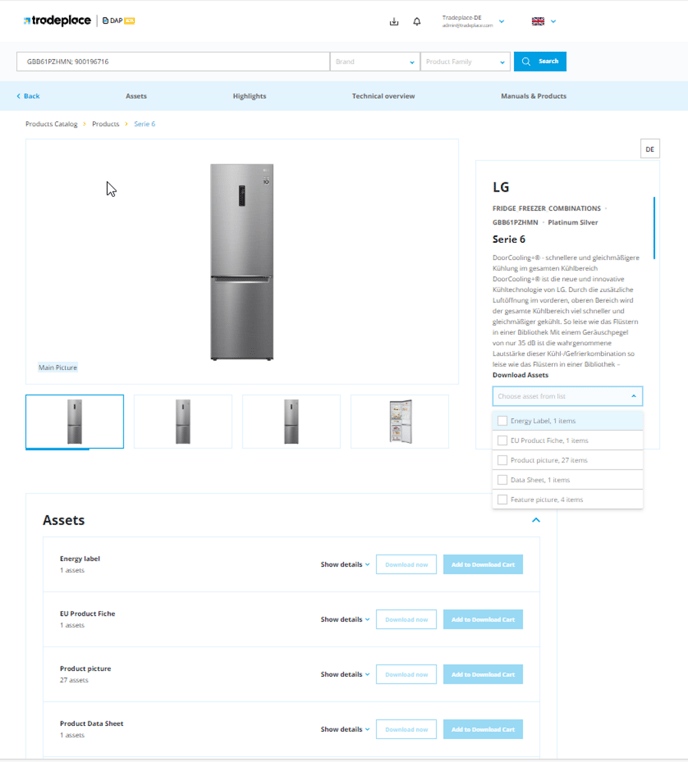The image size is (688, 762).
Task: Click the Serie 6 breadcrumb
Action: pyautogui.click(x=145, y=124)
